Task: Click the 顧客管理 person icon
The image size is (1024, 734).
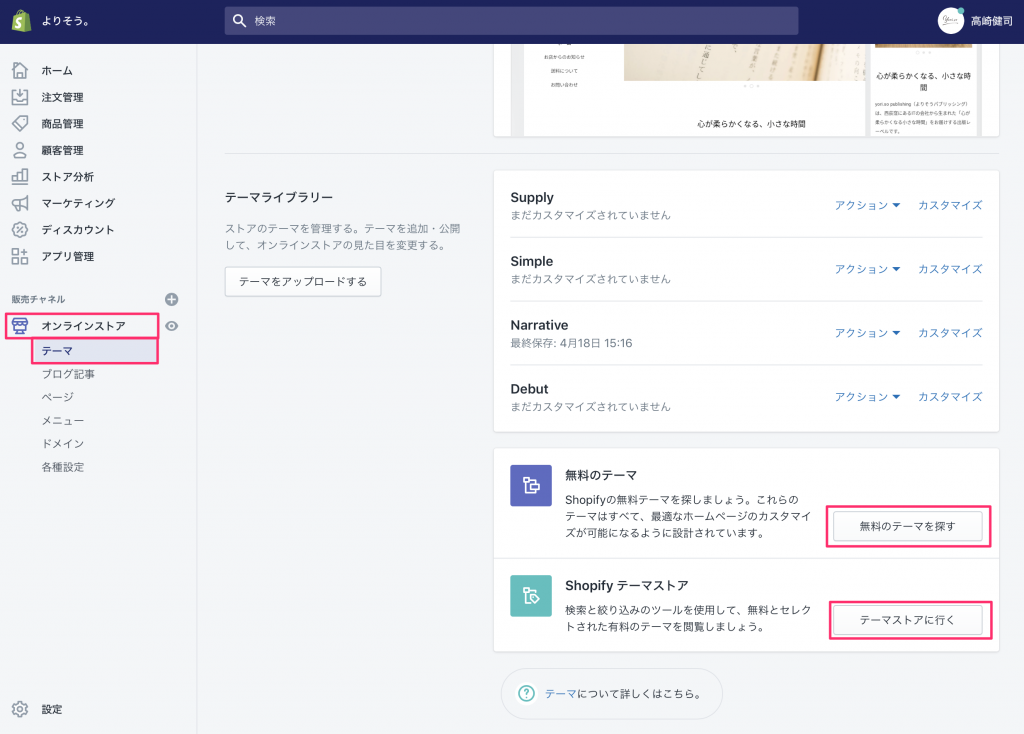Action: (20, 150)
